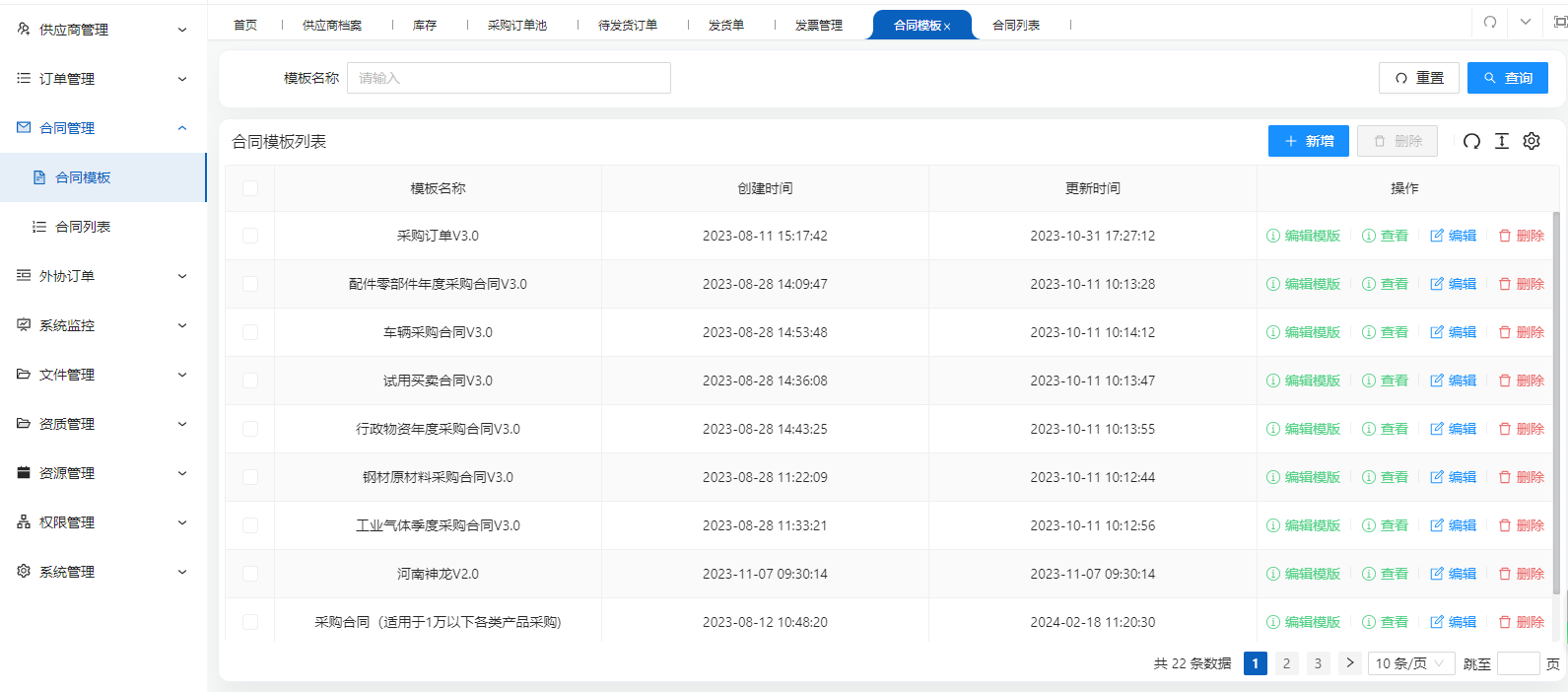The width and height of the screenshot is (1568, 692).
Task: Click the 合同列表 list icon
Action: 39,227
